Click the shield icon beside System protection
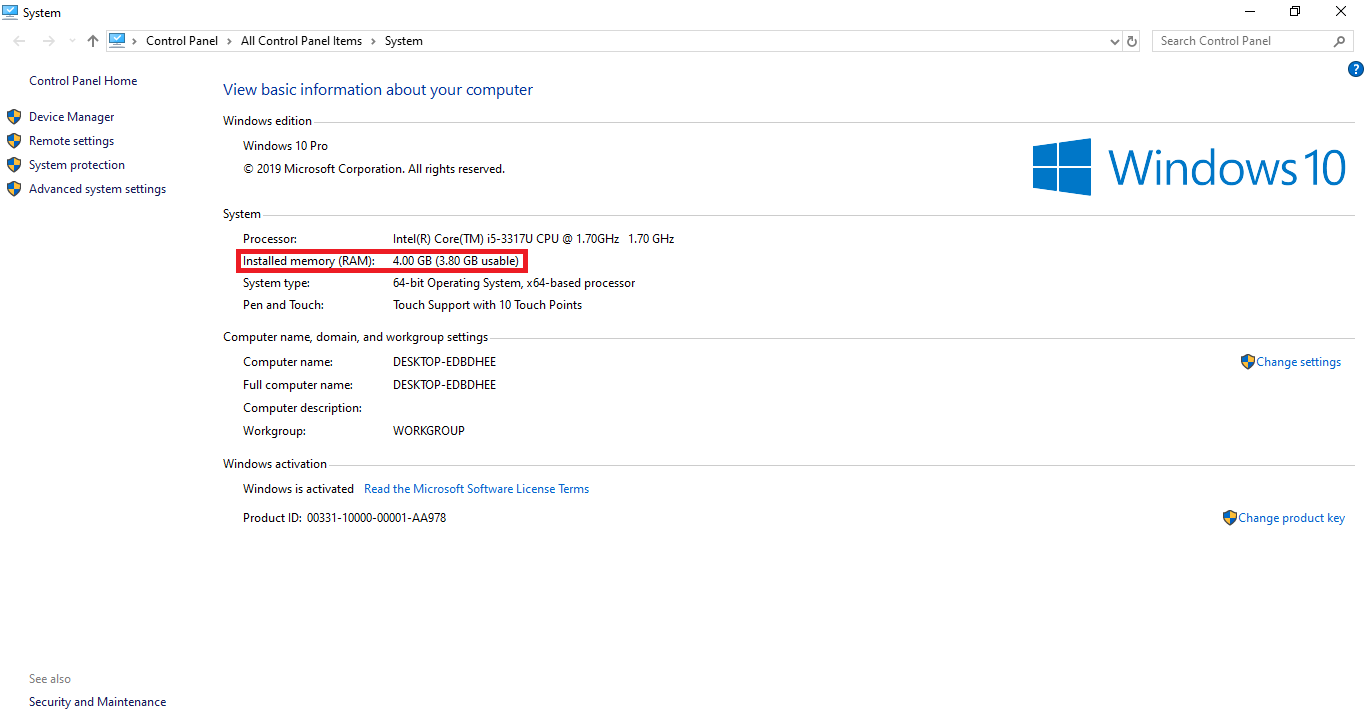Viewport: 1366px width, 720px height. (14, 165)
